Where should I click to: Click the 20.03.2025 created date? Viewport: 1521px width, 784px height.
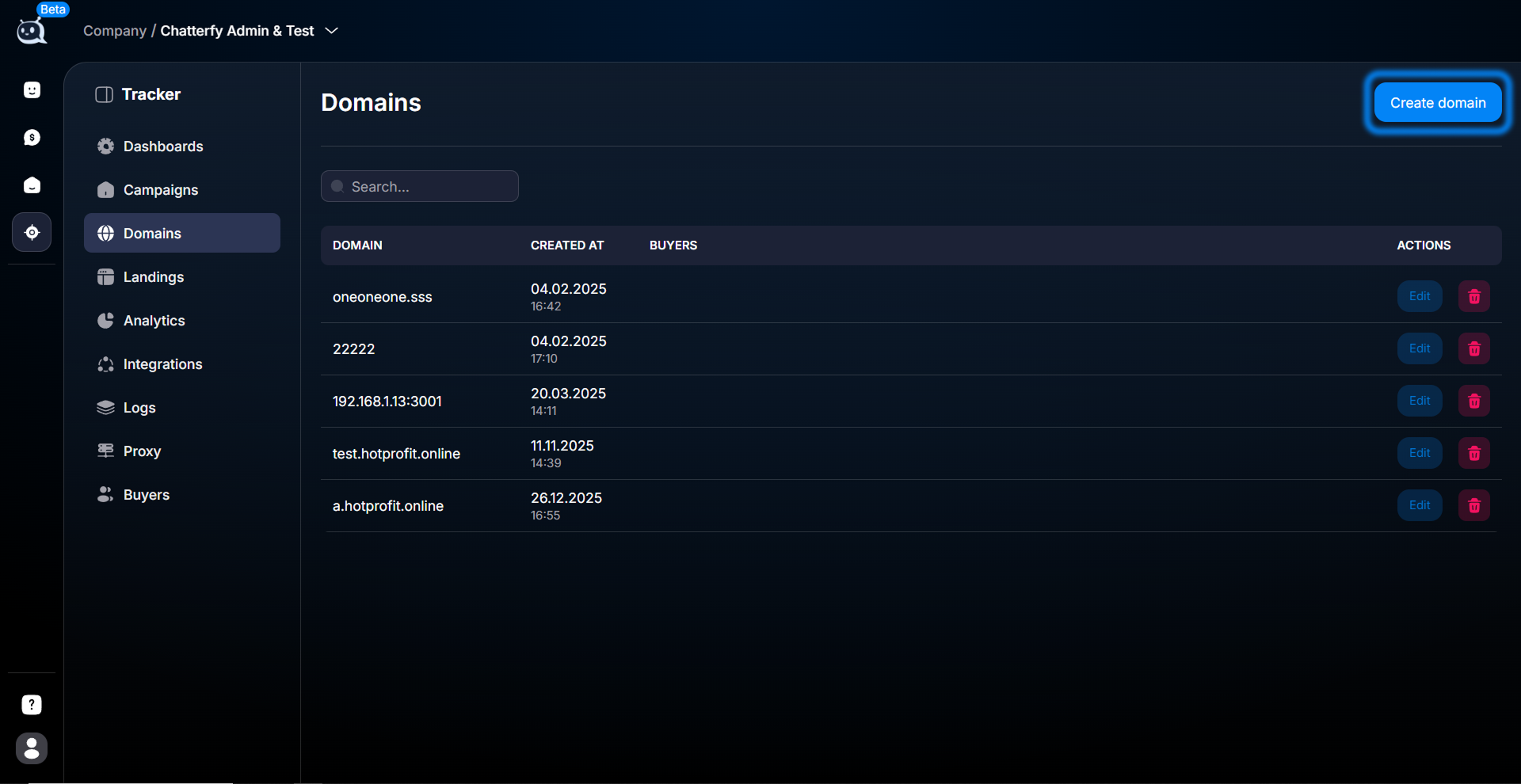[568, 394]
